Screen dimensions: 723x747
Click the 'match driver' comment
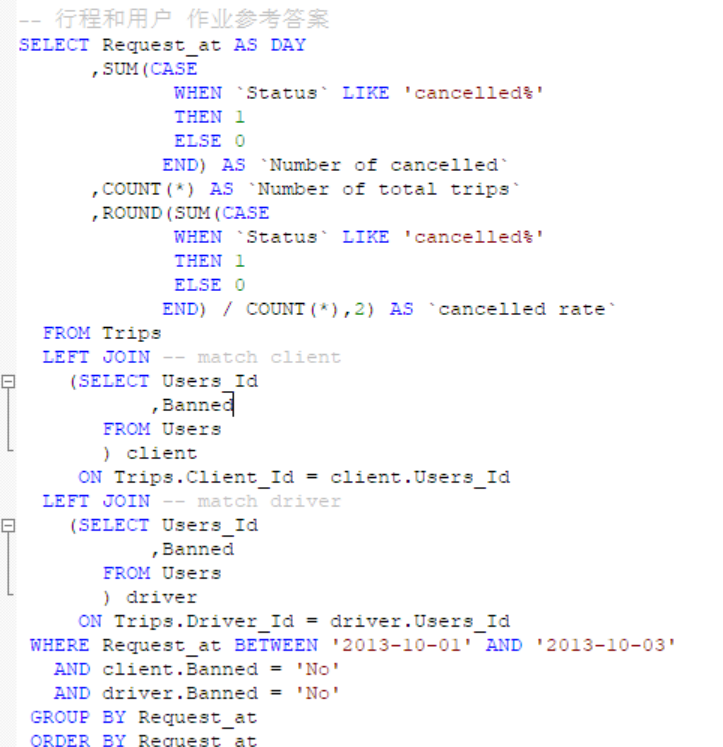click(252, 501)
